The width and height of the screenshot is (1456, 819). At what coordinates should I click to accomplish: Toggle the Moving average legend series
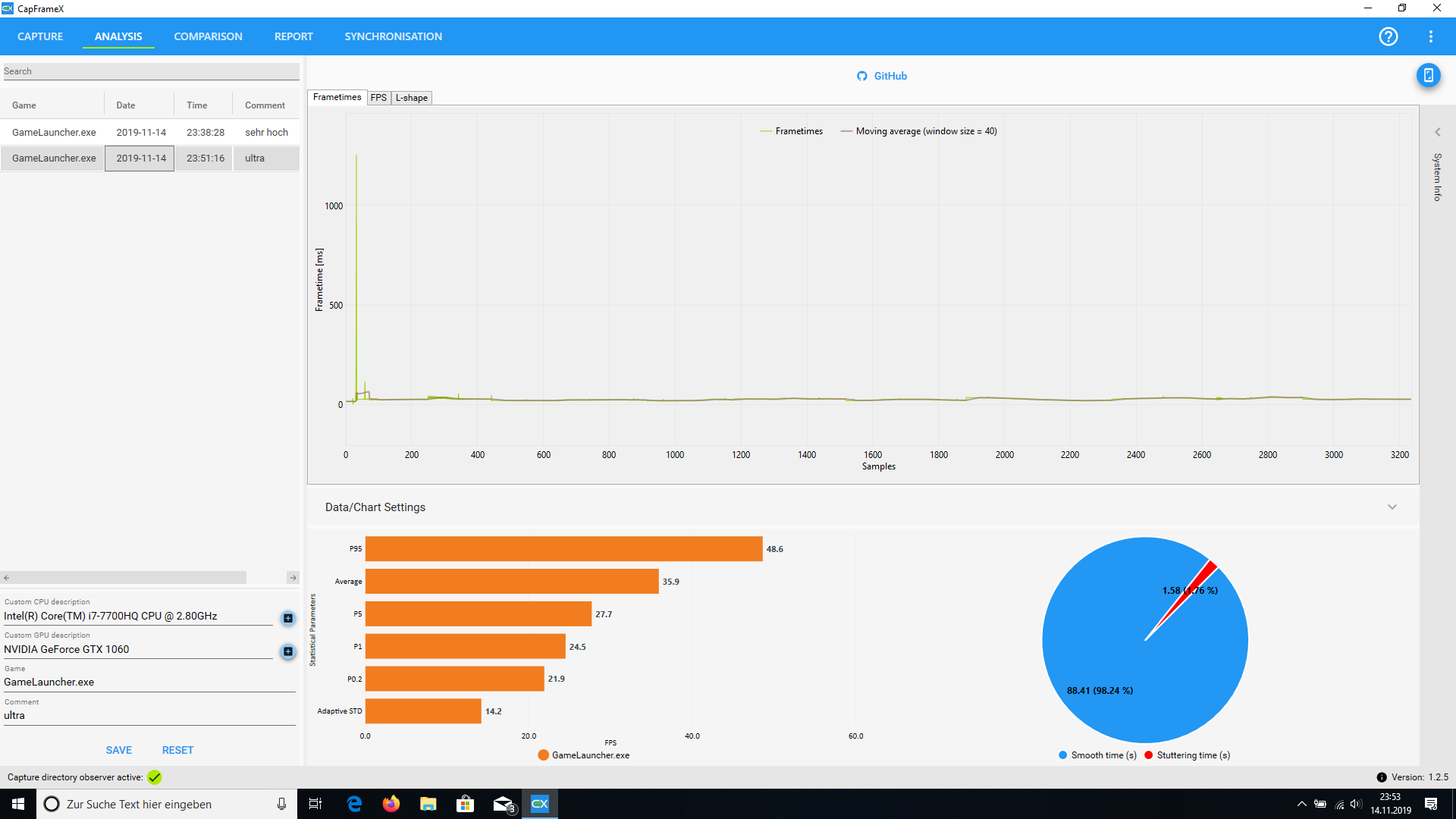918,131
